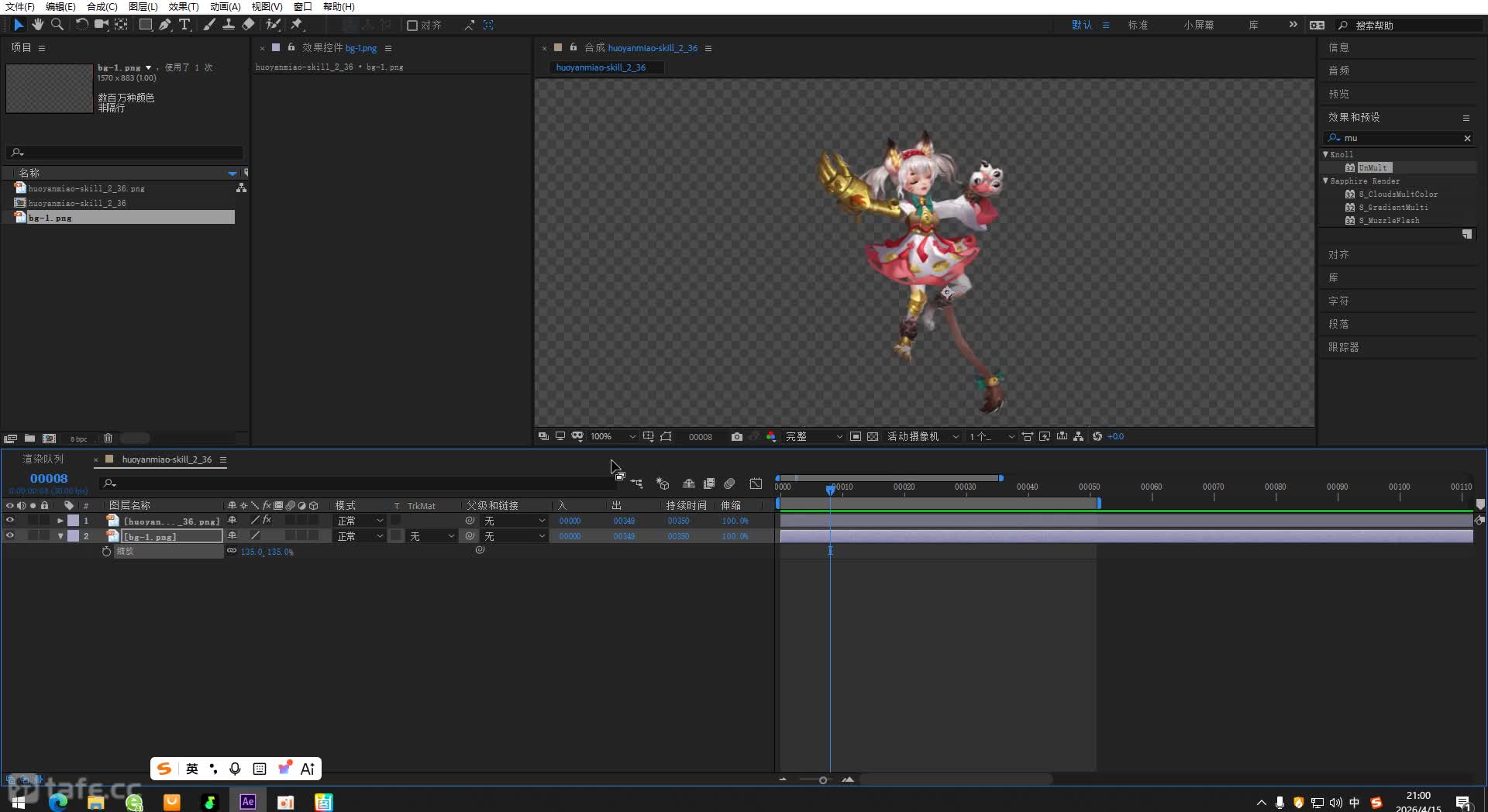Select the Pen tool
Viewport: 1488px width, 812px height.
(165, 25)
